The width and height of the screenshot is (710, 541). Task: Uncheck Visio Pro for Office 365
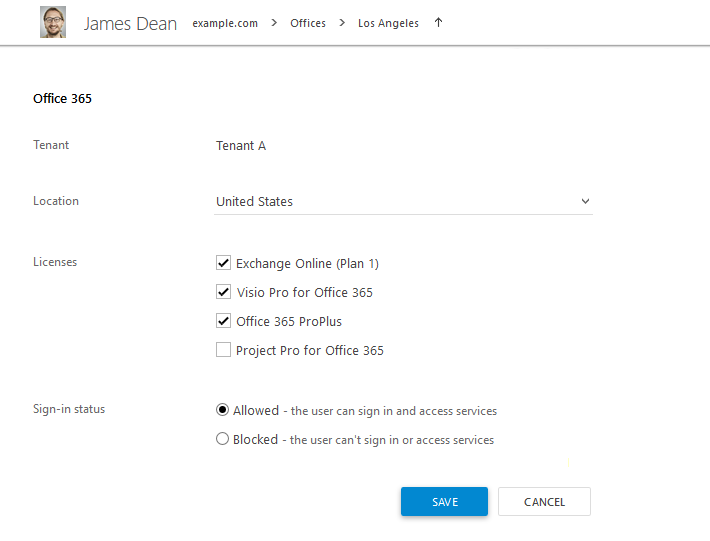[x=223, y=292]
